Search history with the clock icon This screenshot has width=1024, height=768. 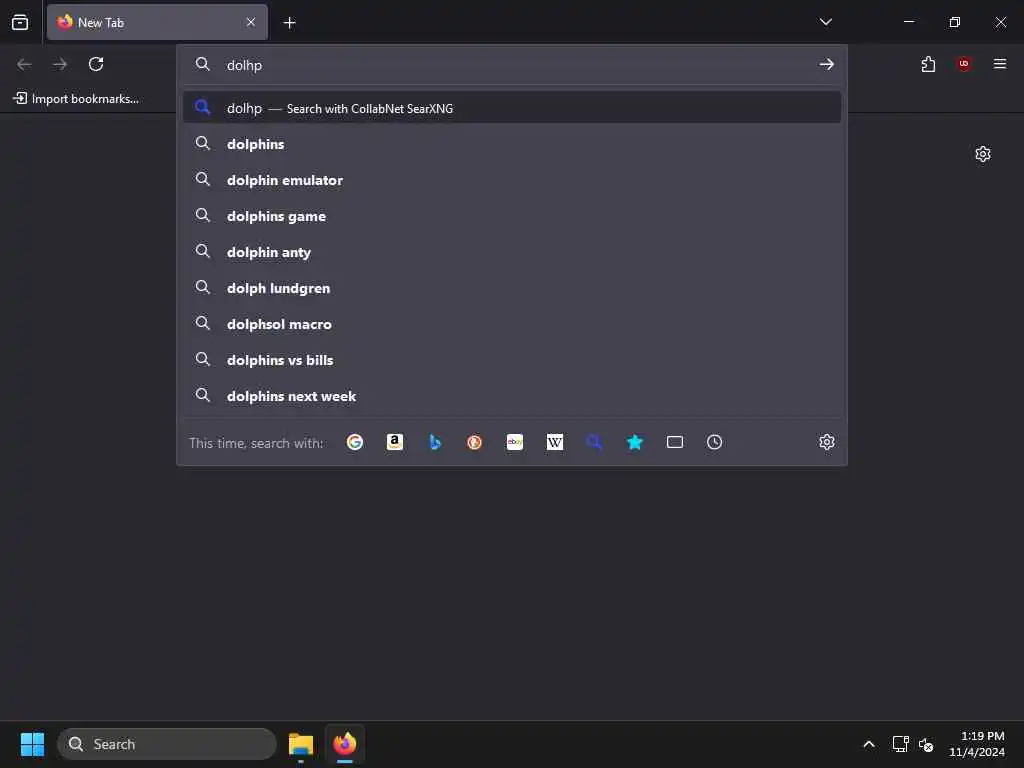(x=714, y=442)
